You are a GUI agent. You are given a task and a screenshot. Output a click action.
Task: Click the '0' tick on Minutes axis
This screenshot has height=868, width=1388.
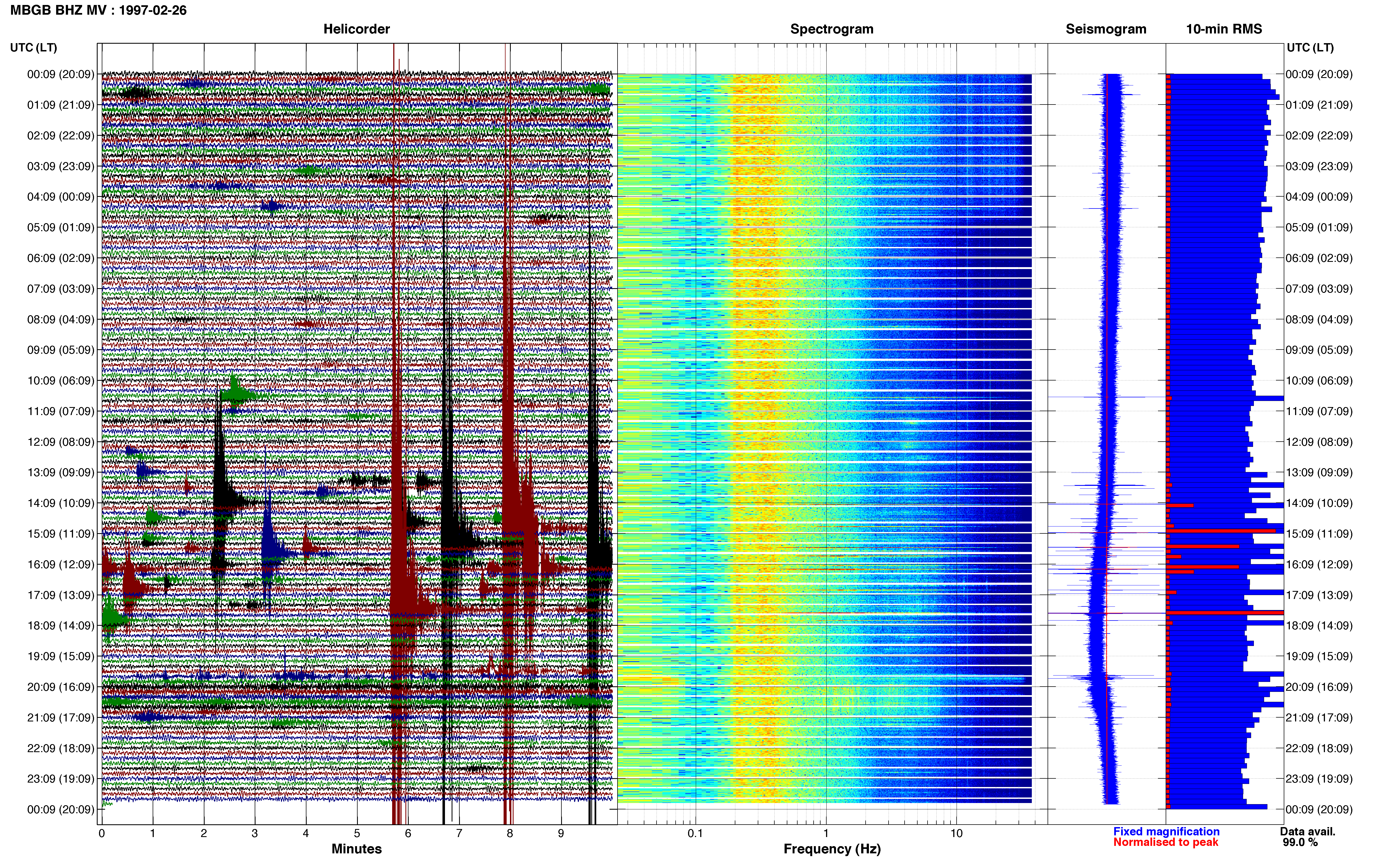pyautogui.click(x=101, y=833)
